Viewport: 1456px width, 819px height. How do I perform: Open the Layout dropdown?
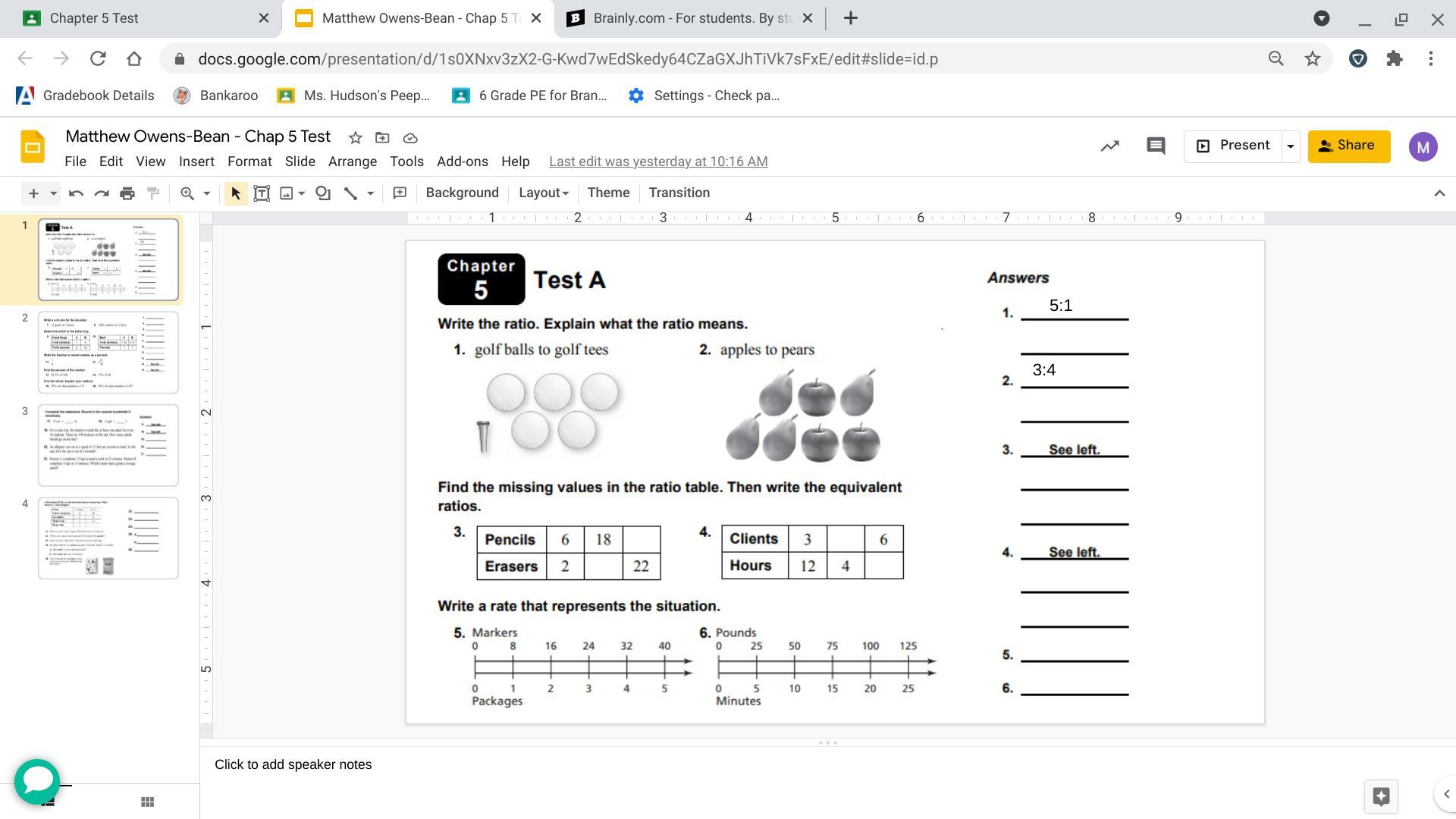pyautogui.click(x=543, y=193)
